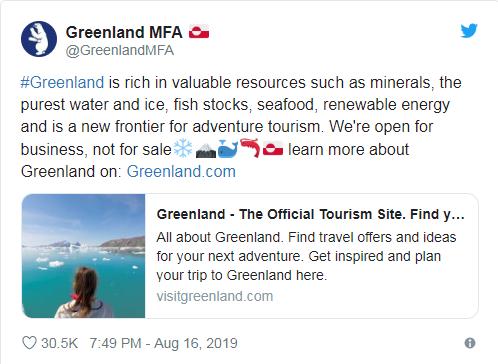The image size is (498, 364).
Task: Open the @GreenlandMFA handle
Action: 120,50
